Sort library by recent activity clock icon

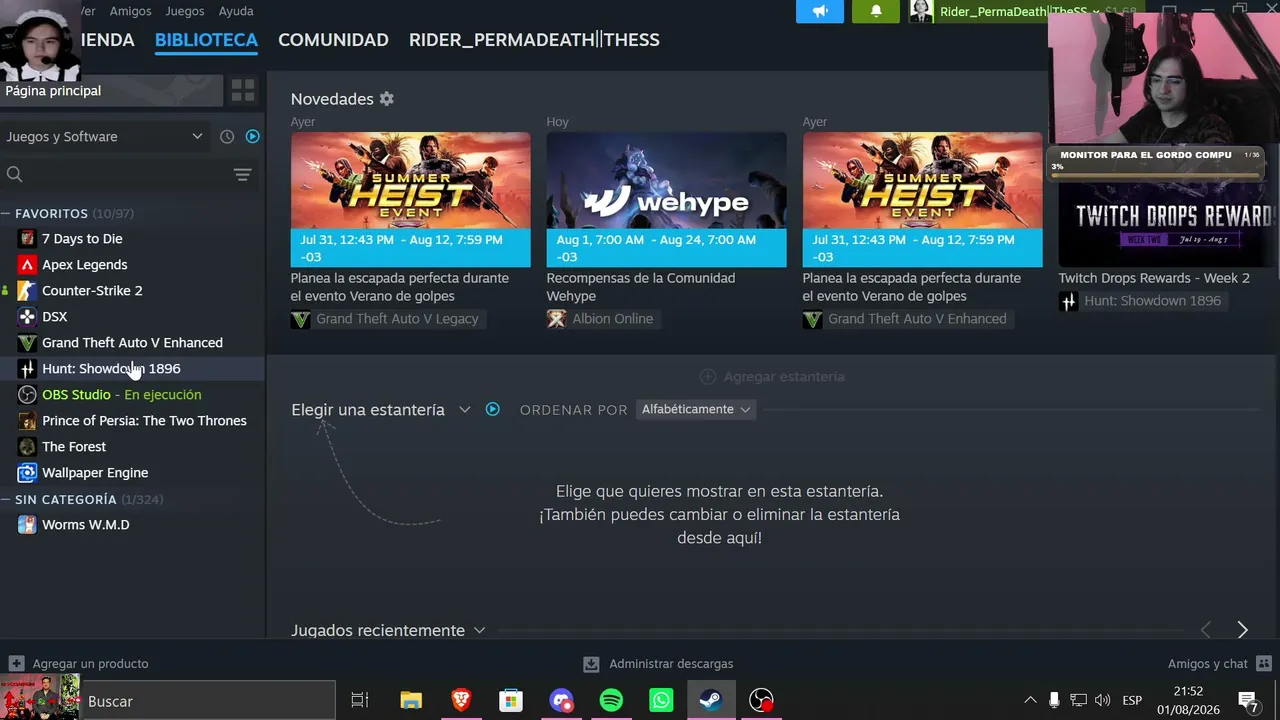coord(227,136)
